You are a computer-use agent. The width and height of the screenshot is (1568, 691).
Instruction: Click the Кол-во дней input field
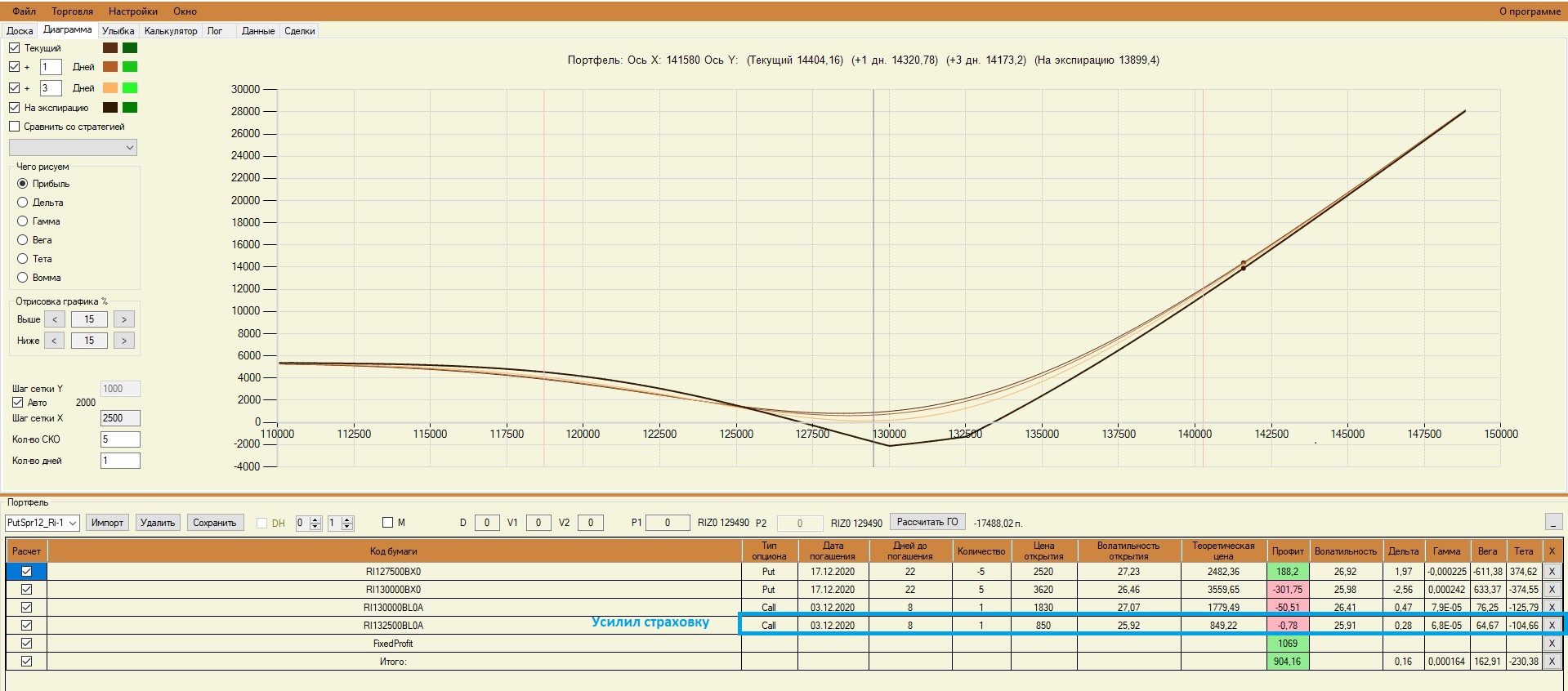[x=120, y=461]
